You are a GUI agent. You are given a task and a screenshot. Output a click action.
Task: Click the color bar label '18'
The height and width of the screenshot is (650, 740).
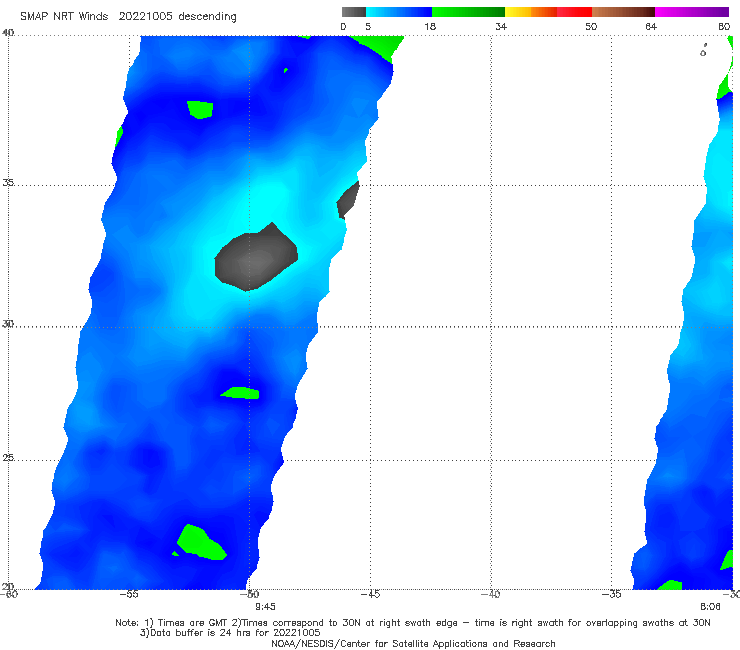(x=430, y=26)
